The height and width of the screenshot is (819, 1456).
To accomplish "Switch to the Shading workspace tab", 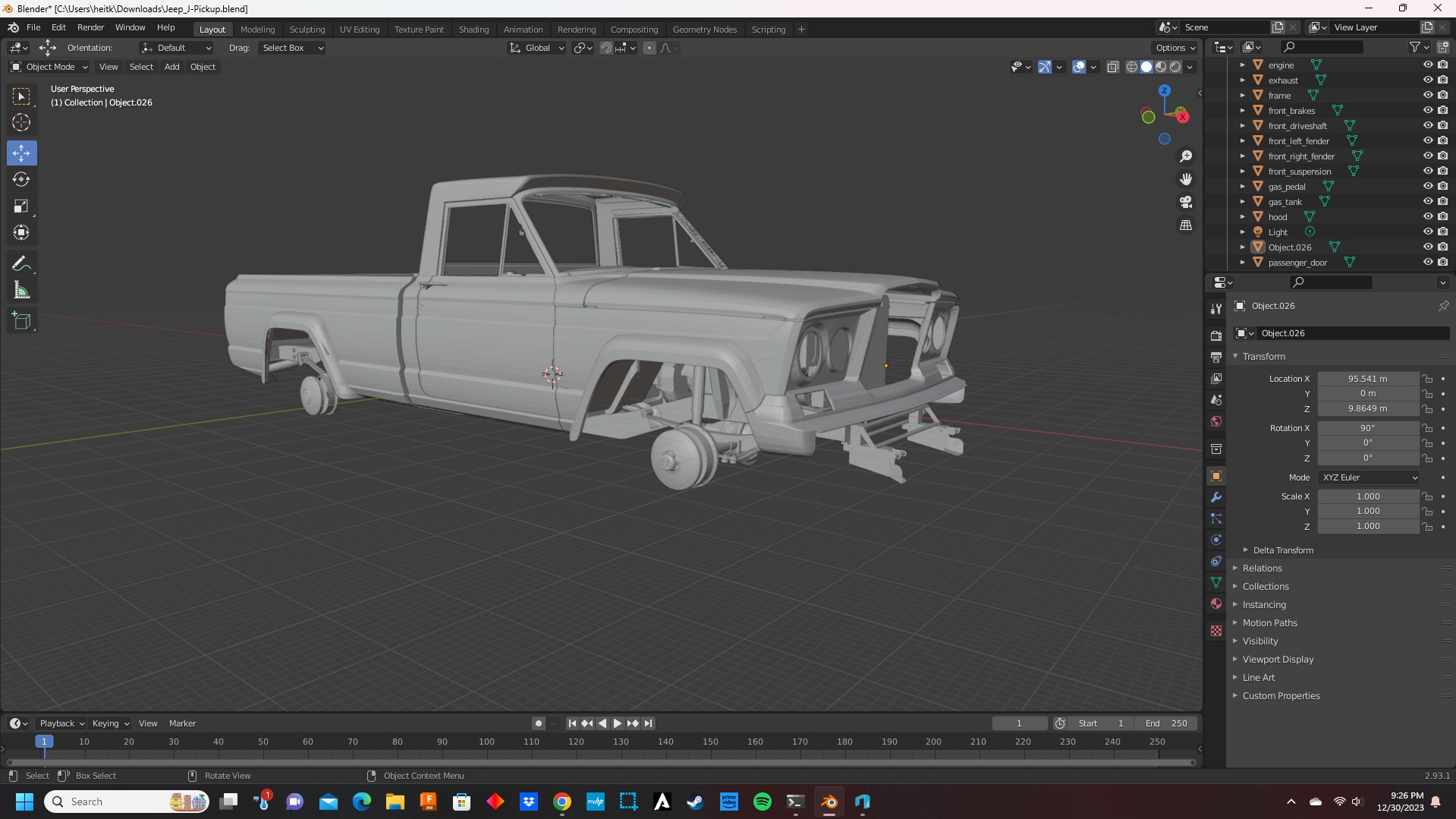I will pyautogui.click(x=473, y=30).
